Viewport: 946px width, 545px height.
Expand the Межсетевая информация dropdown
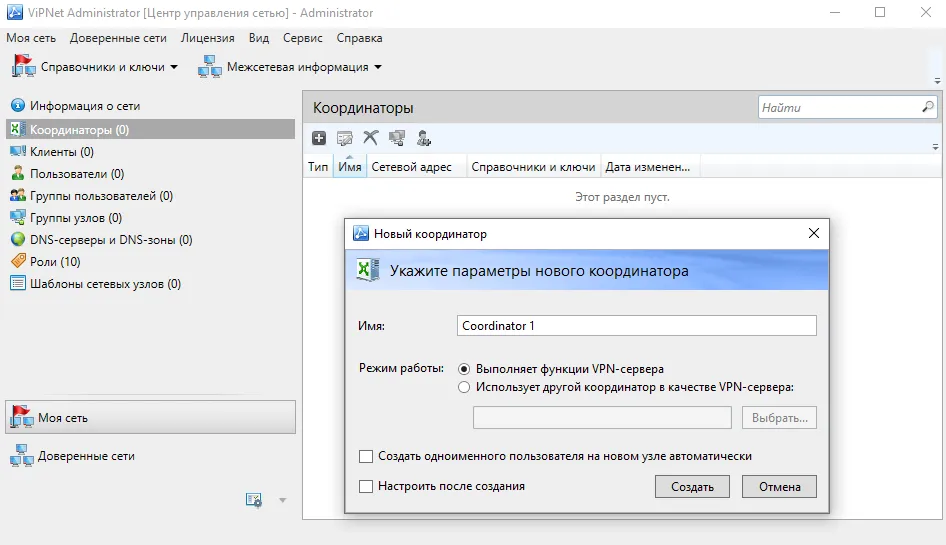[x=378, y=67]
